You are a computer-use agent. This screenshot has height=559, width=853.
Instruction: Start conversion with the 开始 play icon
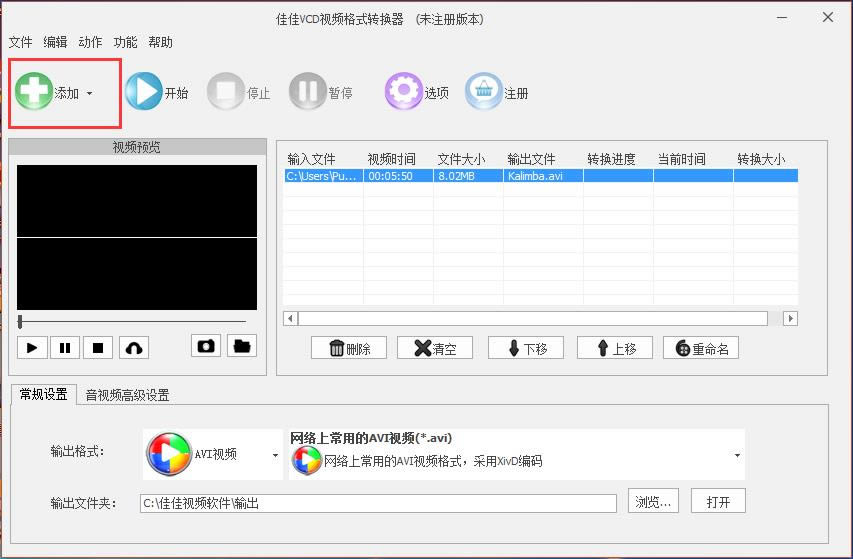pos(144,91)
